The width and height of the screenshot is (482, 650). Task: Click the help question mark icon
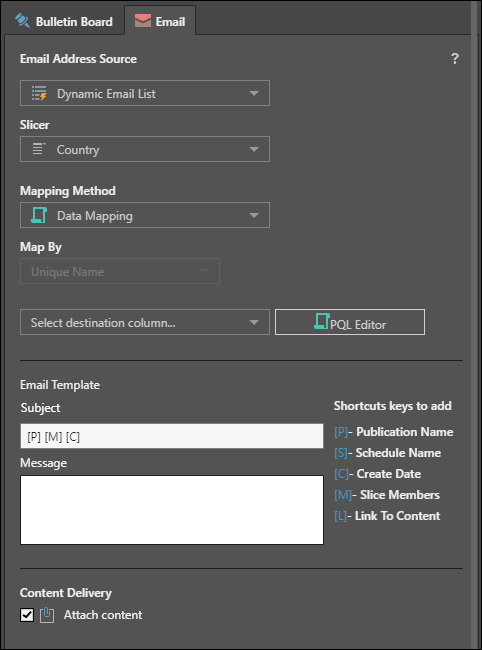(x=455, y=58)
